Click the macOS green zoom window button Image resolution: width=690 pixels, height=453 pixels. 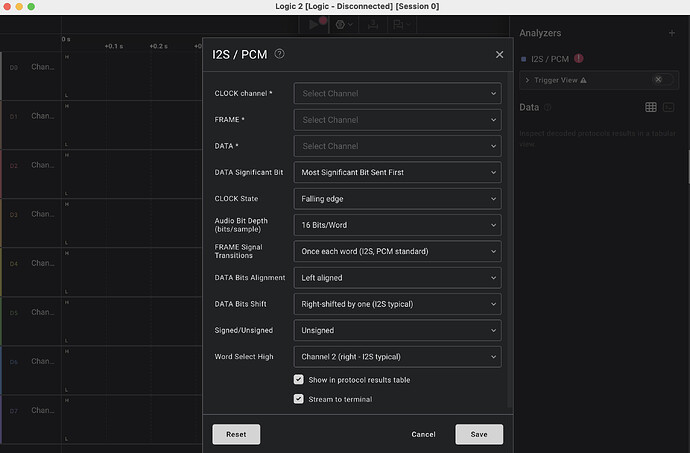click(31, 7)
